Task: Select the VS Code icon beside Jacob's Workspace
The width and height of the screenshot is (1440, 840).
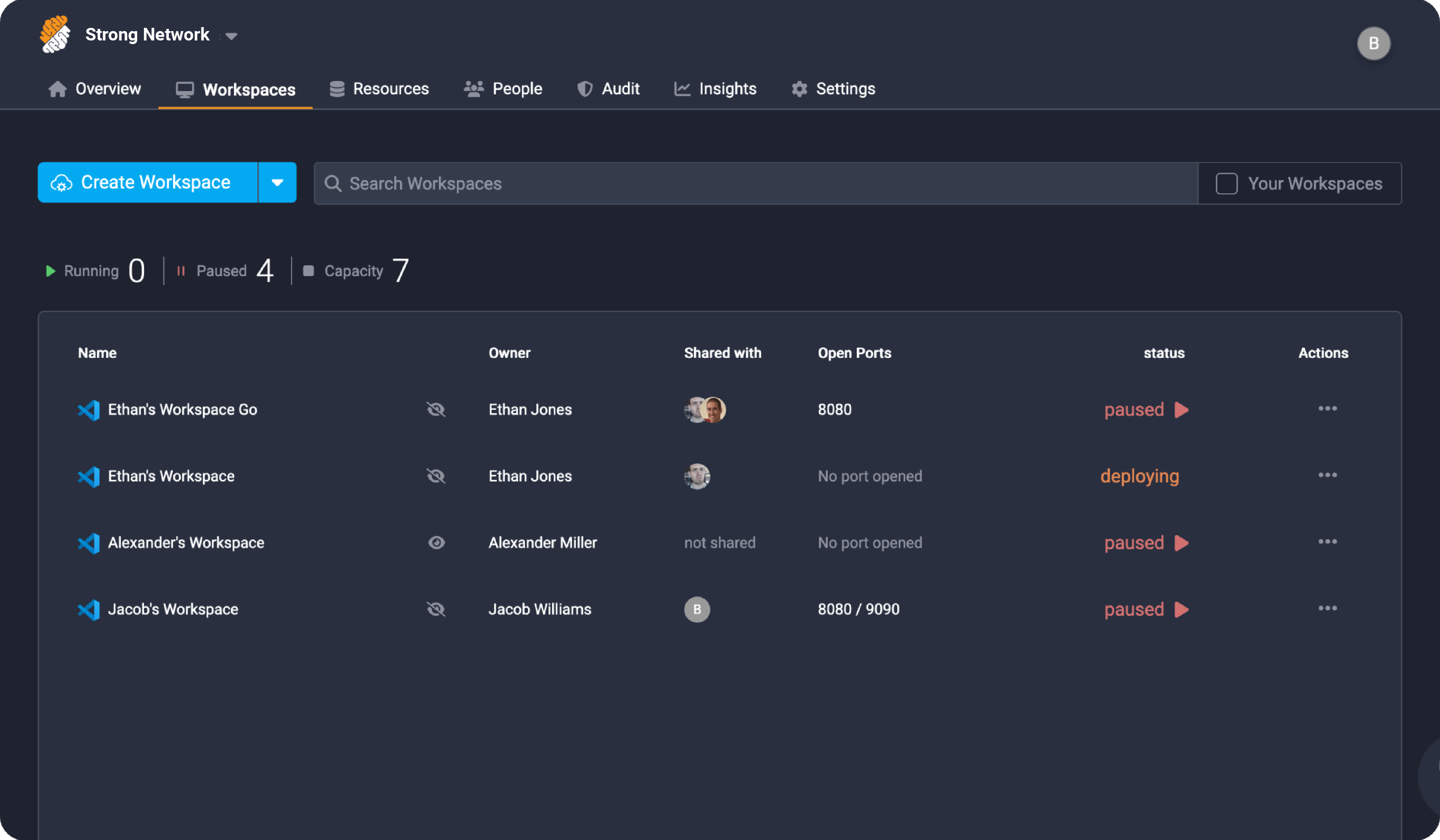Action: point(89,609)
